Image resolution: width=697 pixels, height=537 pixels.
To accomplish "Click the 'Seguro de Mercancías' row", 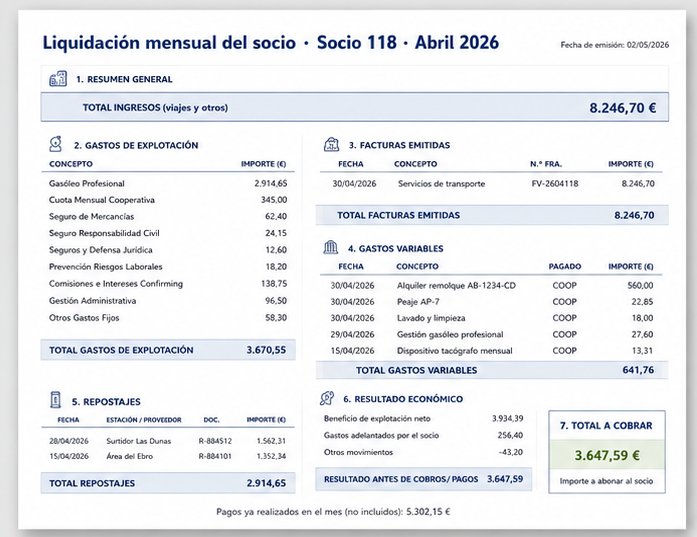I will (x=168, y=216).
